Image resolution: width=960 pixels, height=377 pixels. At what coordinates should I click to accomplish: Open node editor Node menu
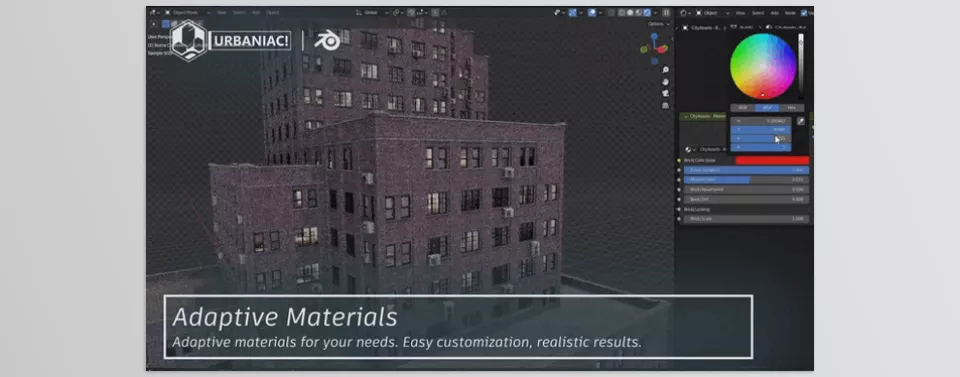coord(790,13)
